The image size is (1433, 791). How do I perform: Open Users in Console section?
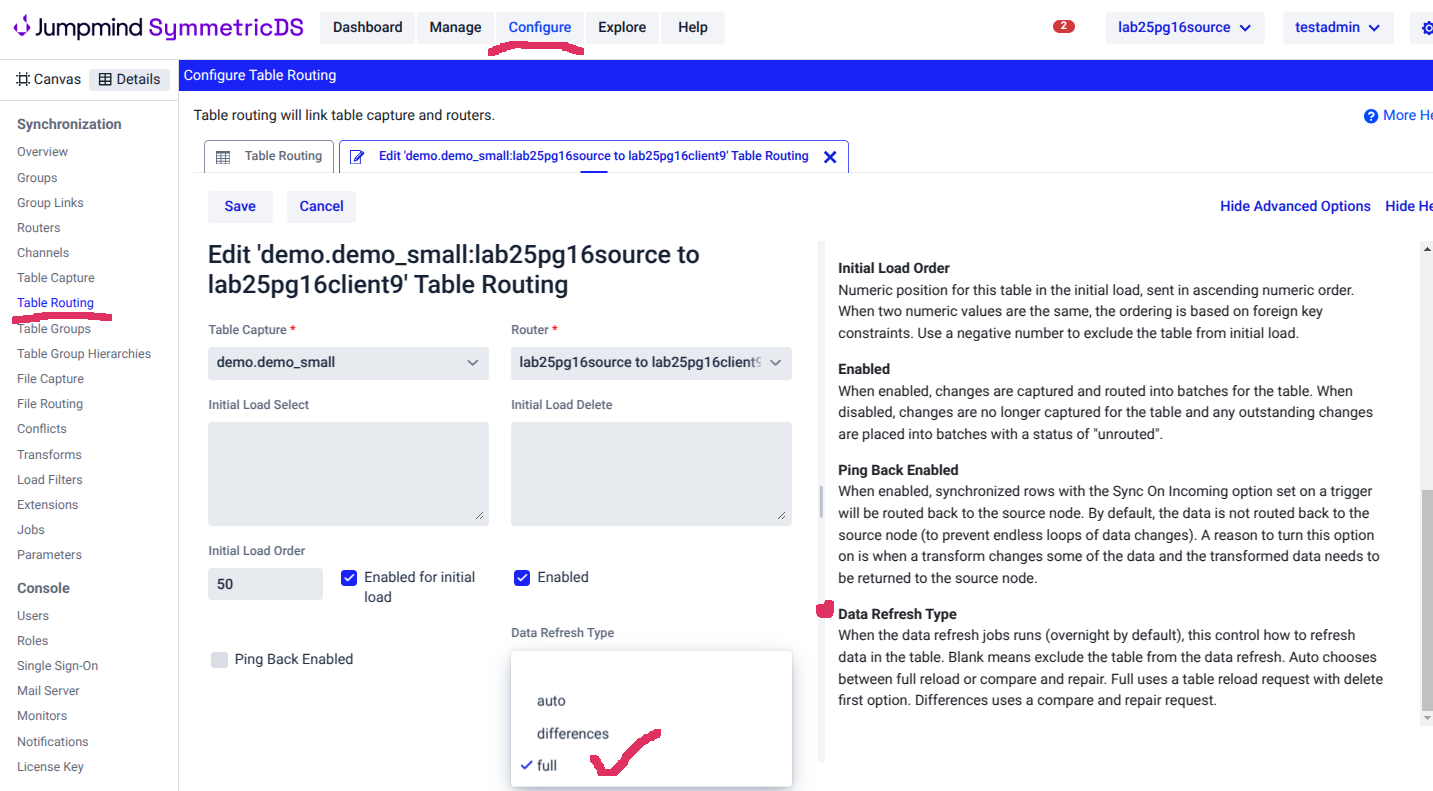[x=33, y=616]
